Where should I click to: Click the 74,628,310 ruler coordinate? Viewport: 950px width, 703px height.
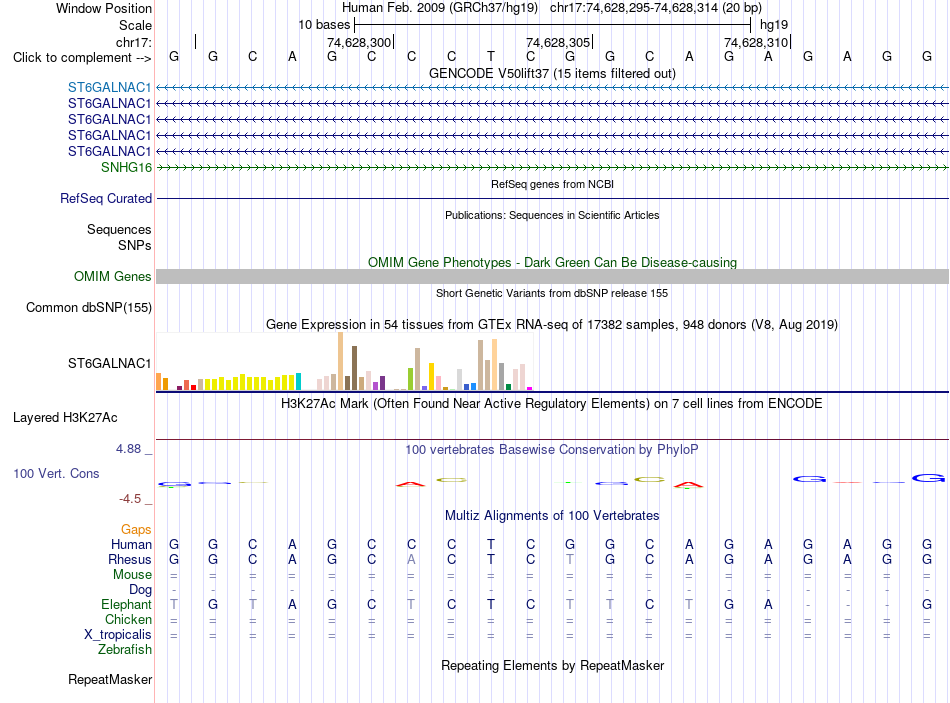(756, 42)
